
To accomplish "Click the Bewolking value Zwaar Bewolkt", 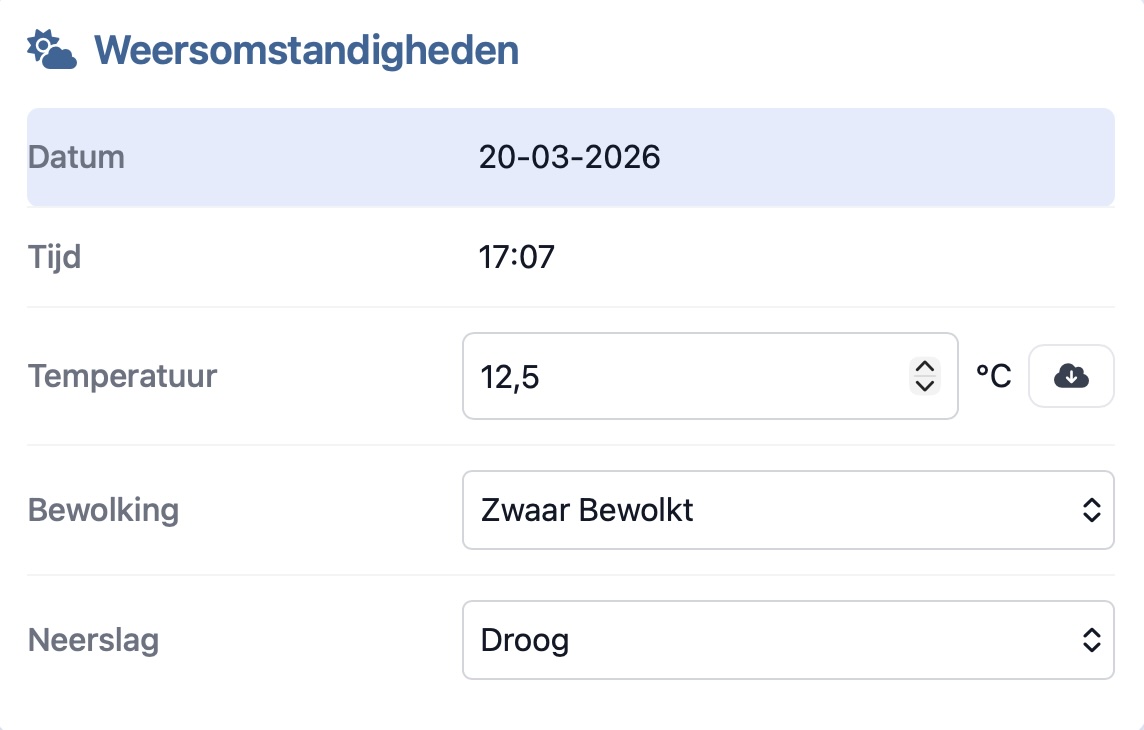I will pyautogui.click(x=586, y=510).
